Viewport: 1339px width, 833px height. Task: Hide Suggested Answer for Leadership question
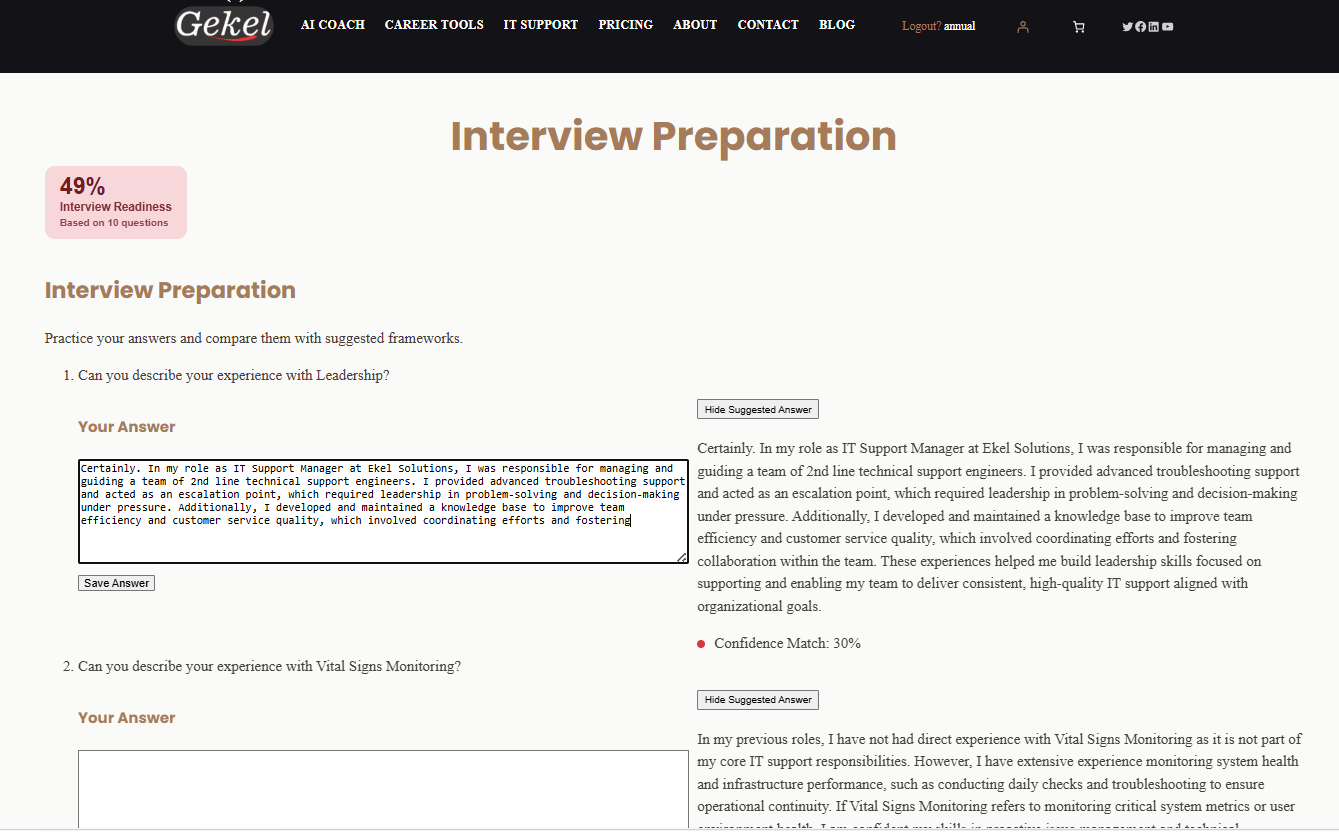click(x=758, y=409)
